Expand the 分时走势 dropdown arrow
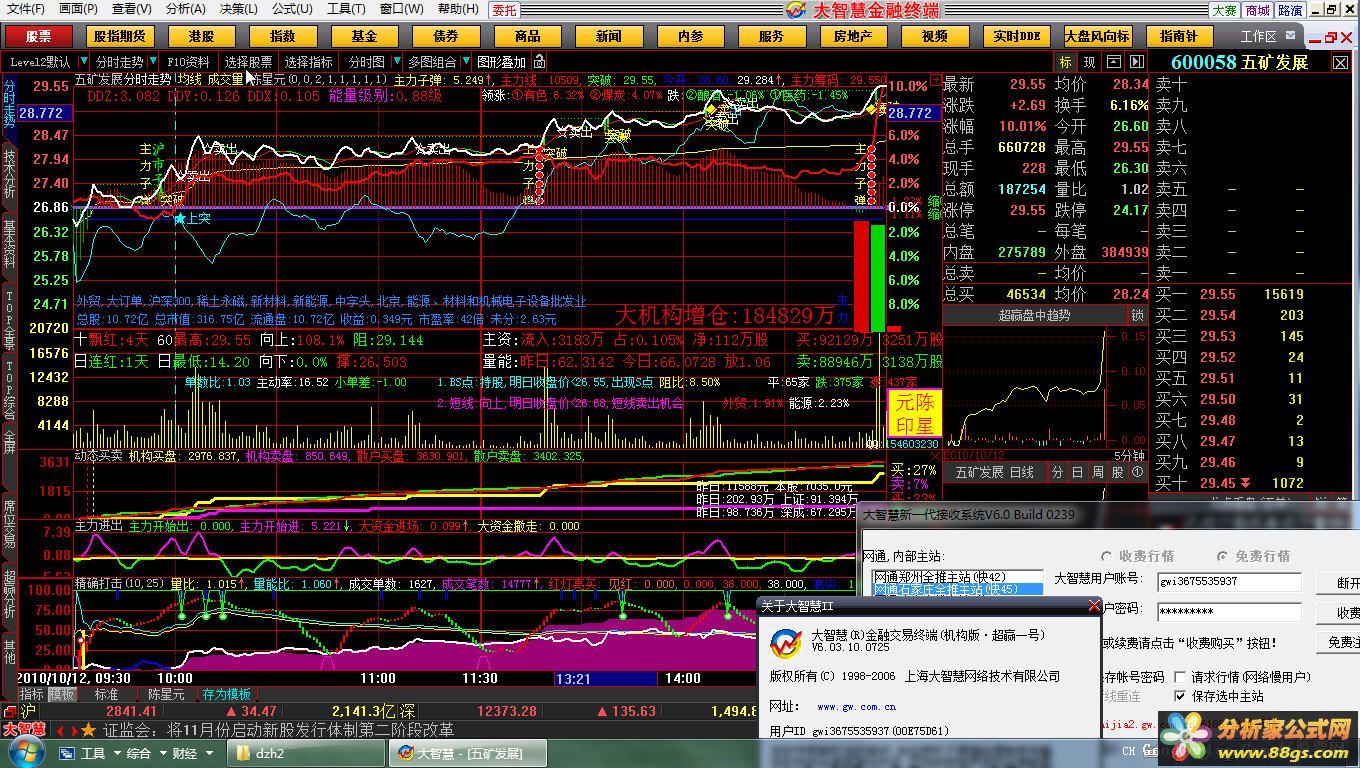 tap(155, 62)
